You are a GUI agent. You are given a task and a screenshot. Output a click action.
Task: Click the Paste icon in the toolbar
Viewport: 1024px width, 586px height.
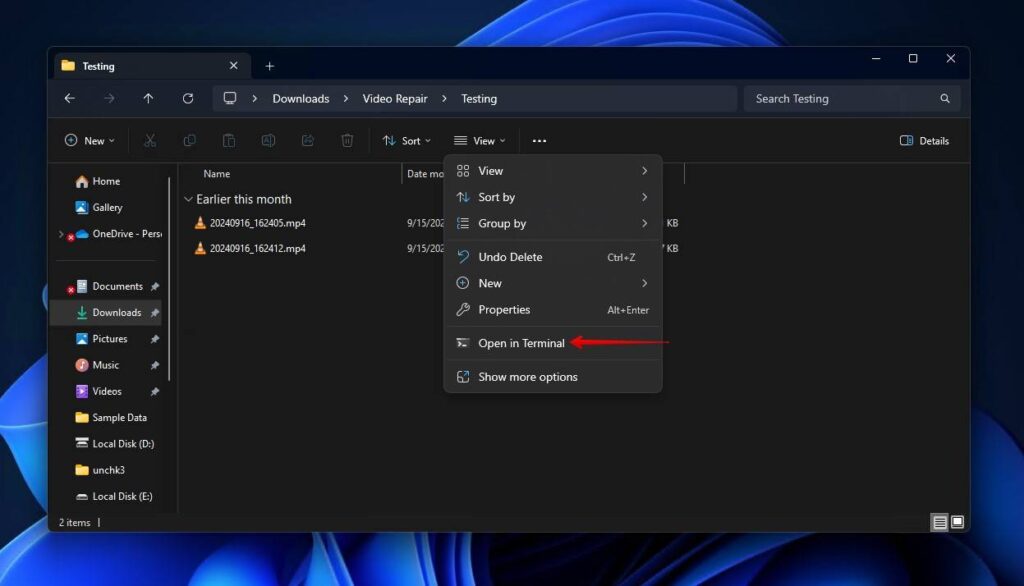coord(228,140)
